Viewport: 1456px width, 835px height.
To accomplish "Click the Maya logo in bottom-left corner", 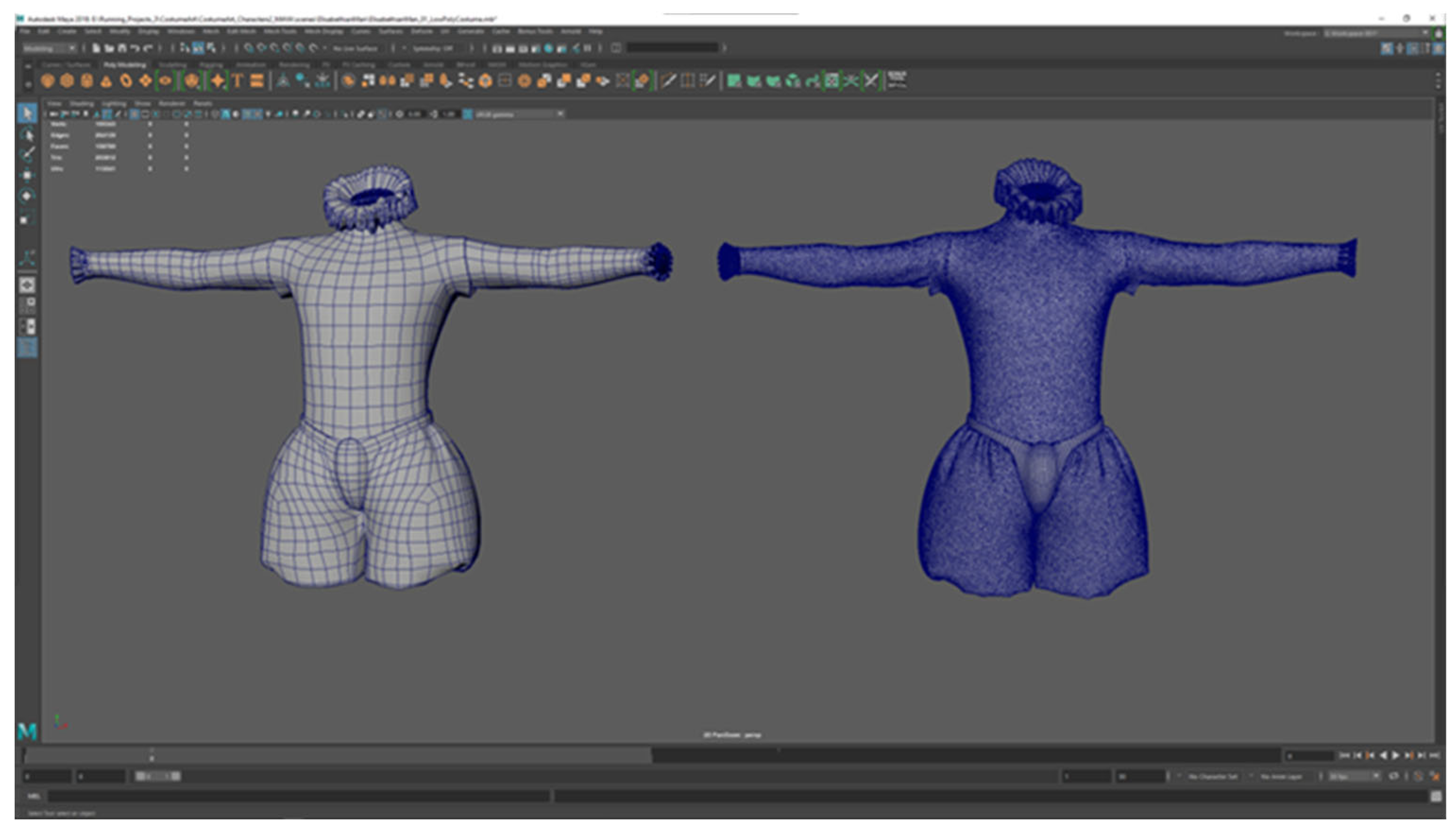I will pyautogui.click(x=27, y=731).
